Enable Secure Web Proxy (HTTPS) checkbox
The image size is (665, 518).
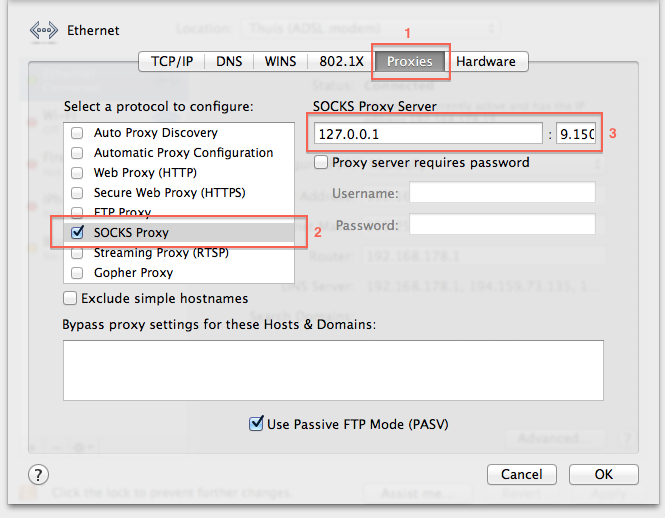point(77,193)
